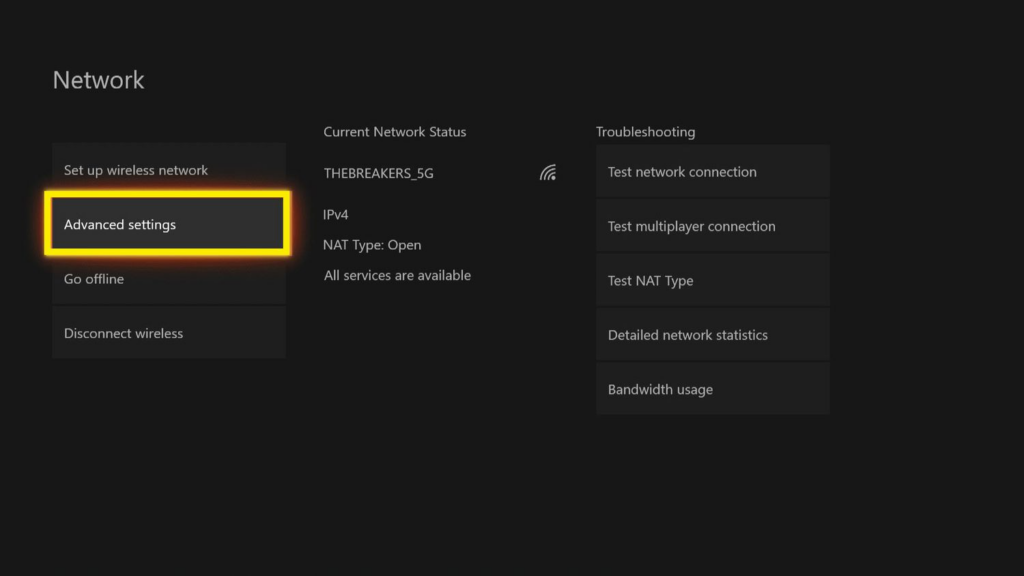Start Test multiplayer connection

712,226
